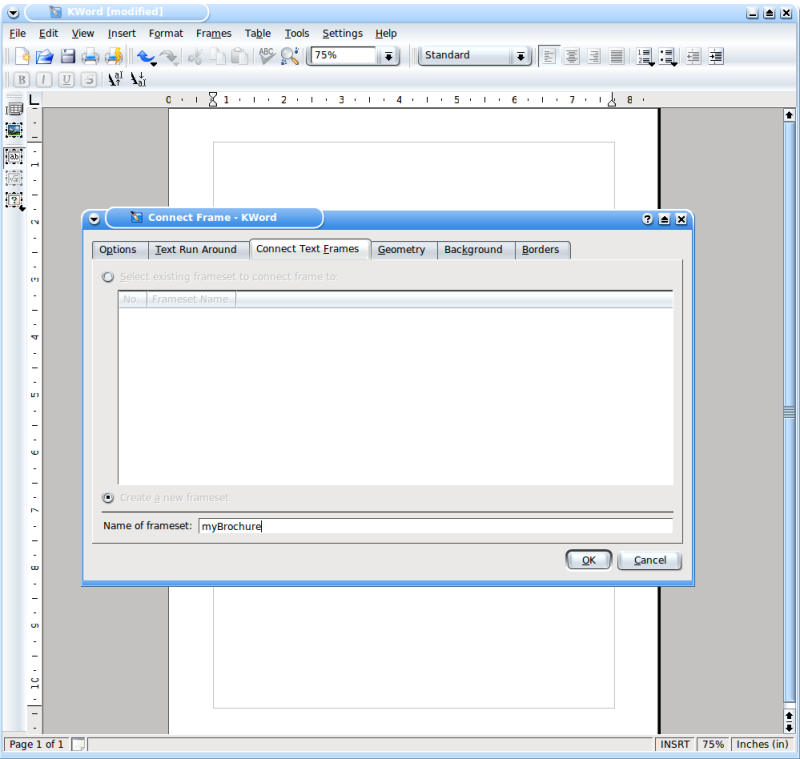The height and width of the screenshot is (759, 800).
Task: Click Inches (in) unit in status bar
Action: 762,744
